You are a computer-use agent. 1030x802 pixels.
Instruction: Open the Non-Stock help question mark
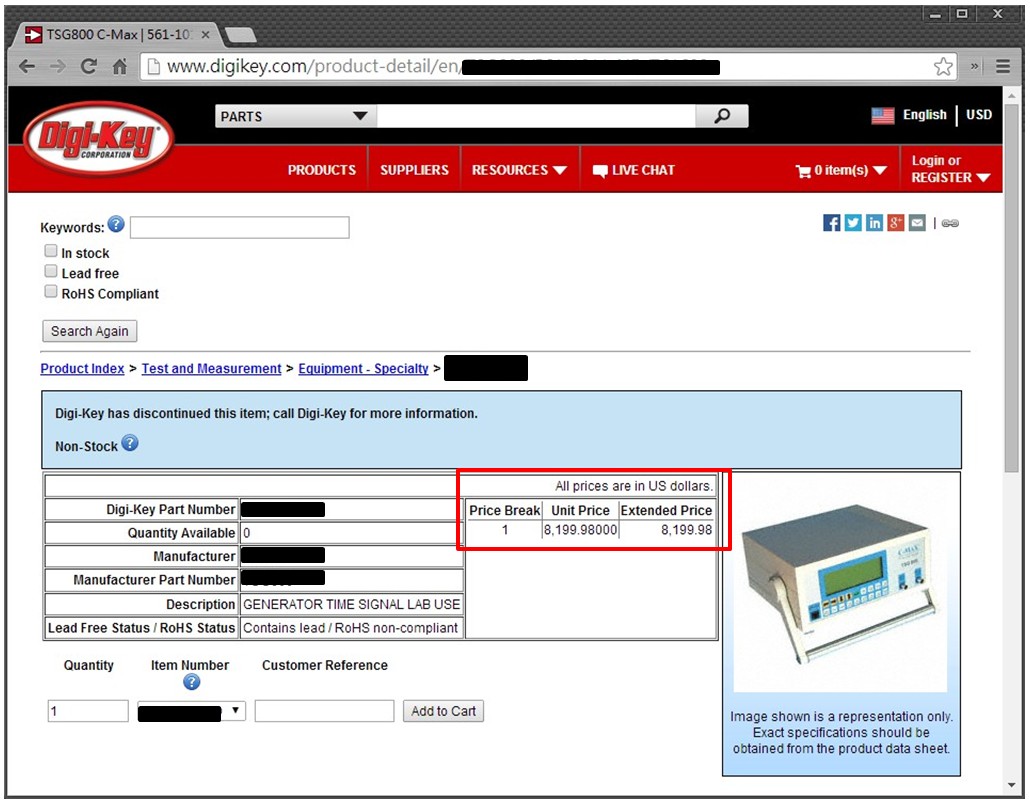click(130, 443)
